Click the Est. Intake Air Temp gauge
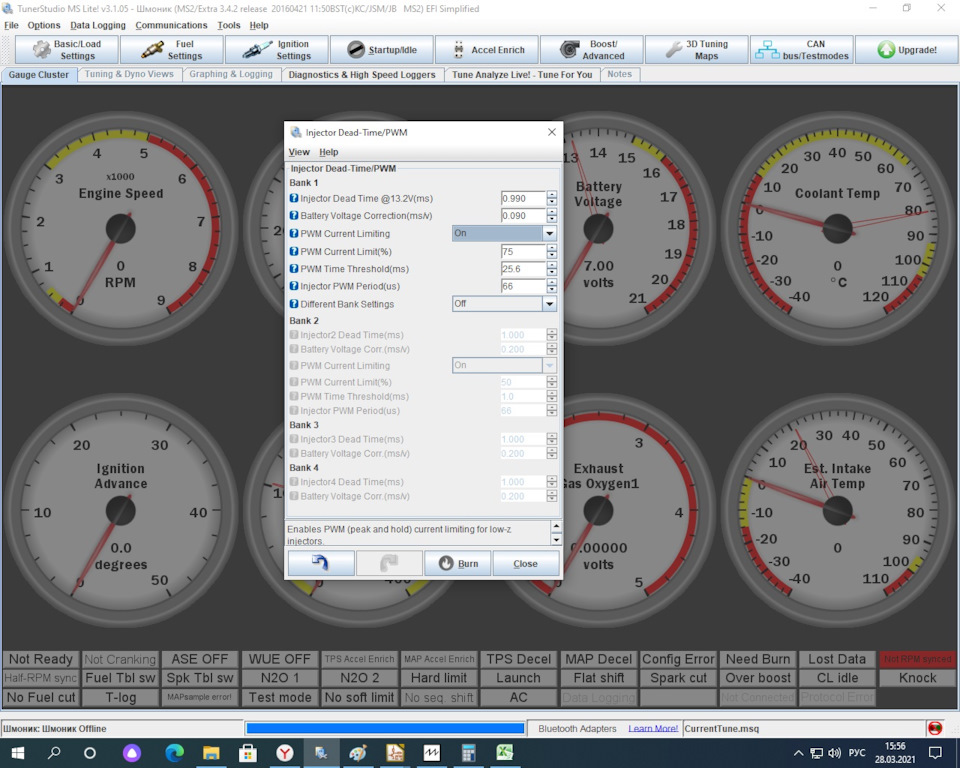The height and width of the screenshot is (768, 960). 838,511
